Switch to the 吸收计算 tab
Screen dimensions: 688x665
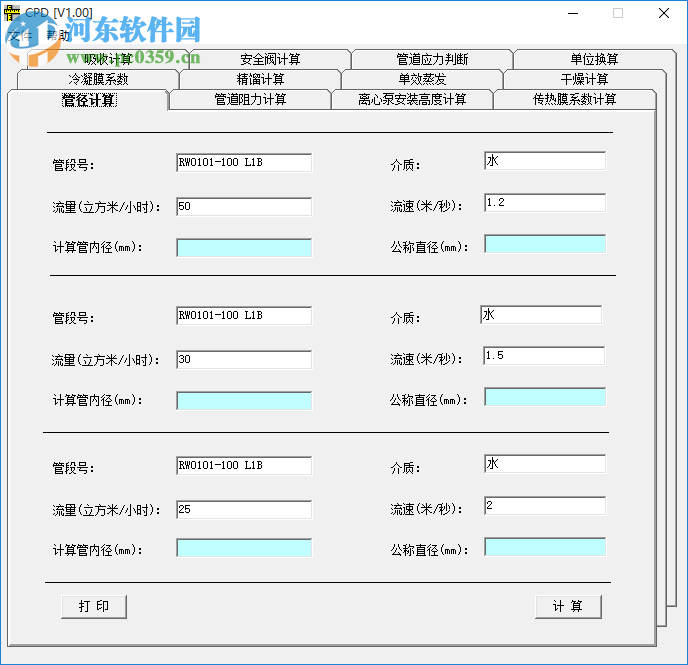[x=108, y=59]
